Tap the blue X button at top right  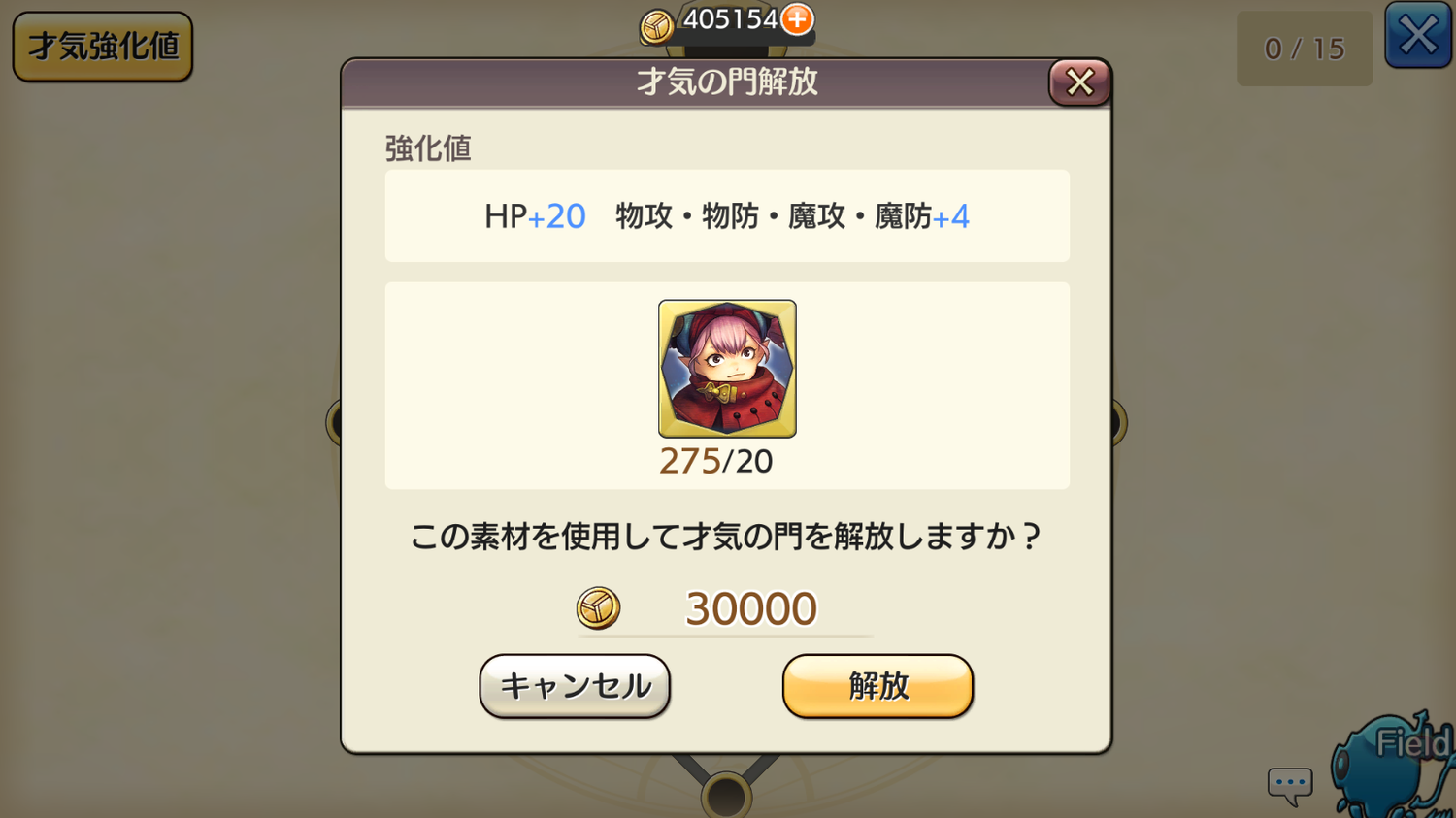[1418, 36]
